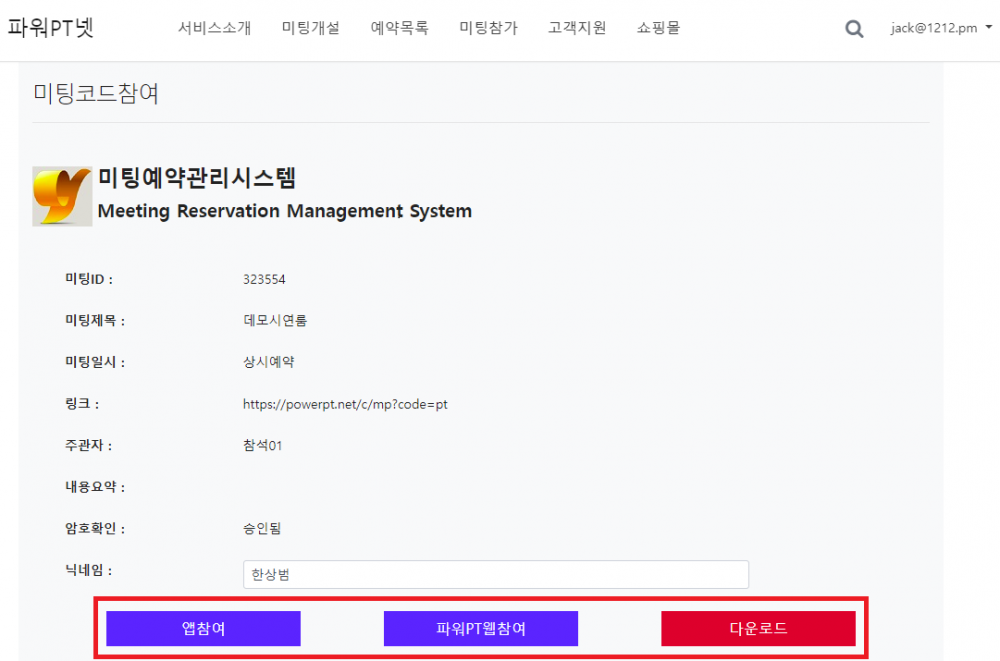Click the 링크 label
The image size is (1000, 661).
(x=82, y=404)
